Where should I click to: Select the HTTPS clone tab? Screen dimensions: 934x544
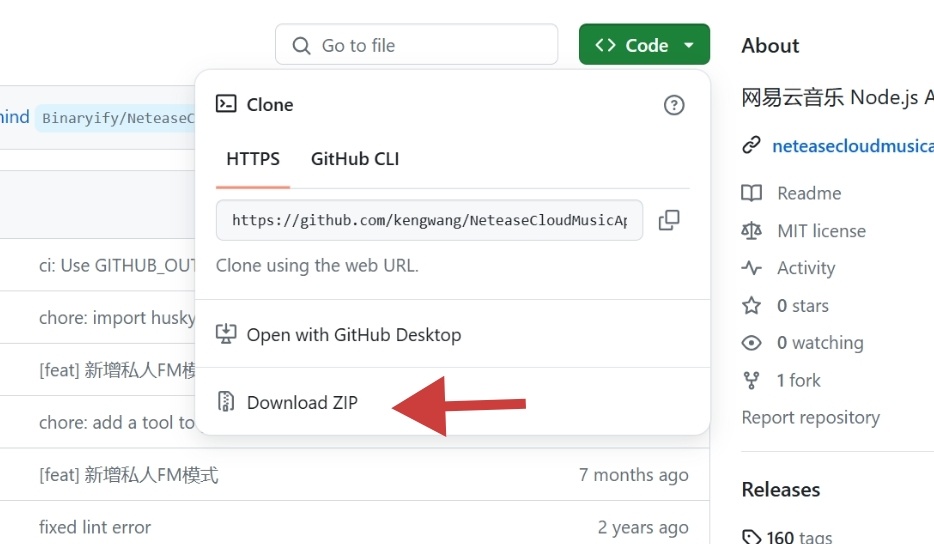pos(253,159)
